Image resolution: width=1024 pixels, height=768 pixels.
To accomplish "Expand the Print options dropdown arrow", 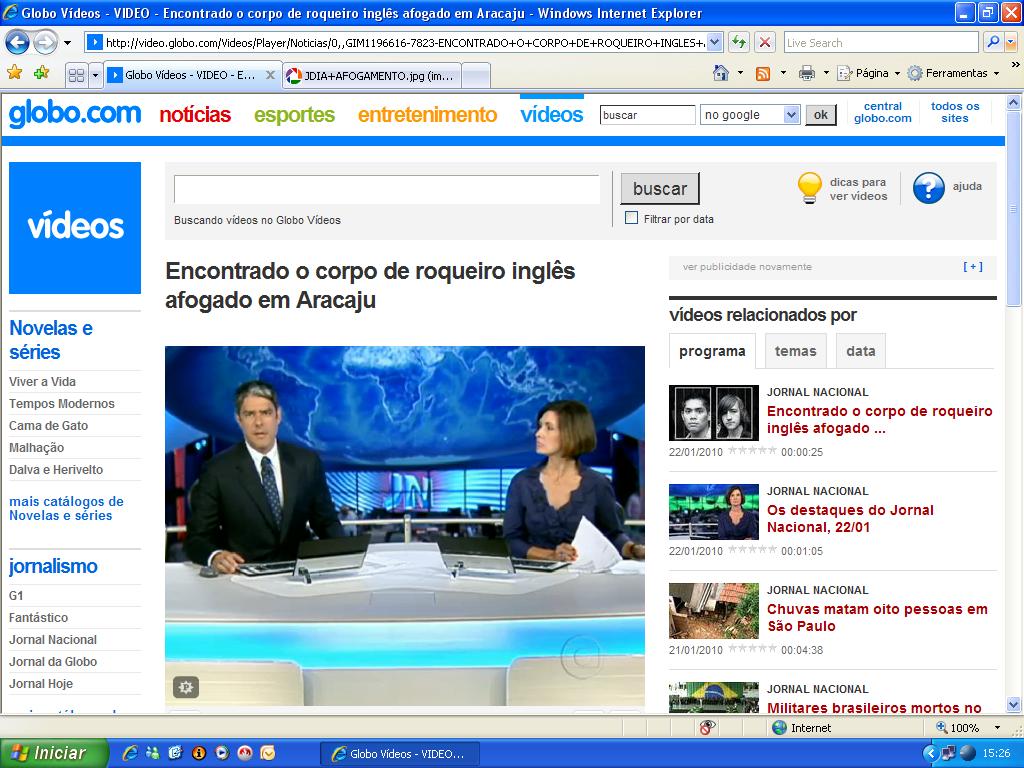I will click(x=826, y=73).
